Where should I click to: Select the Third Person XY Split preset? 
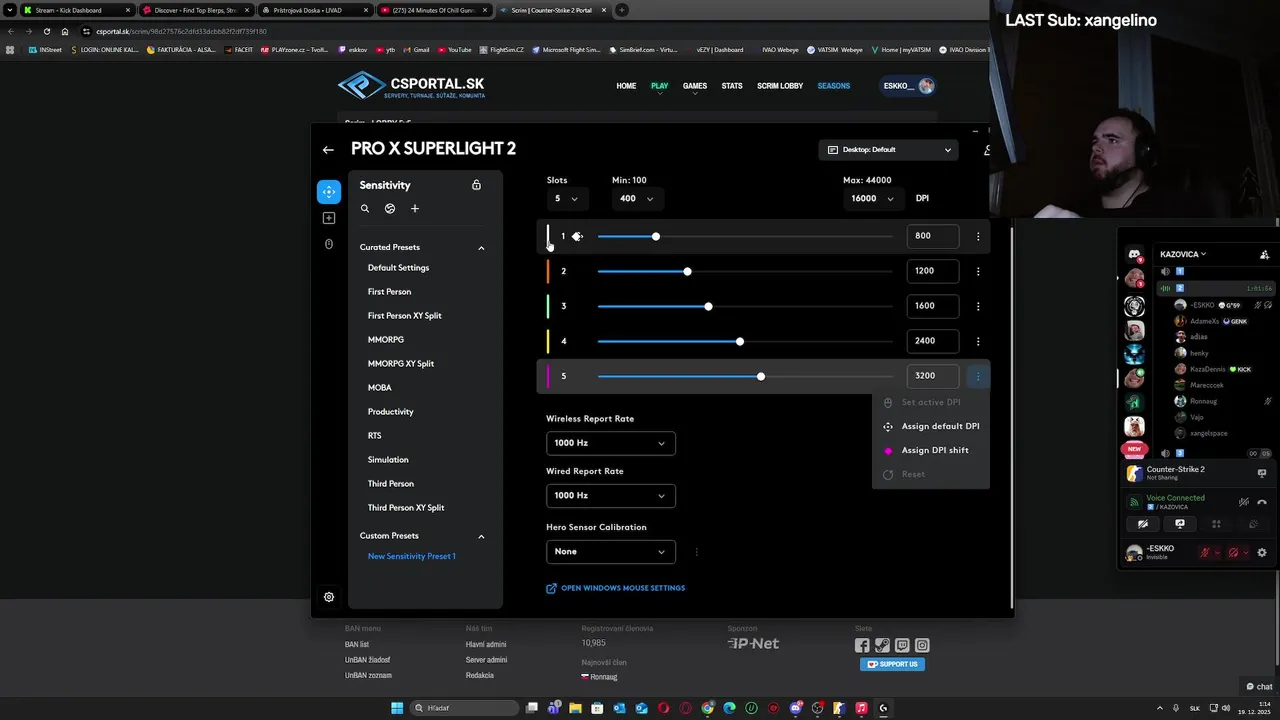(406, 508)
